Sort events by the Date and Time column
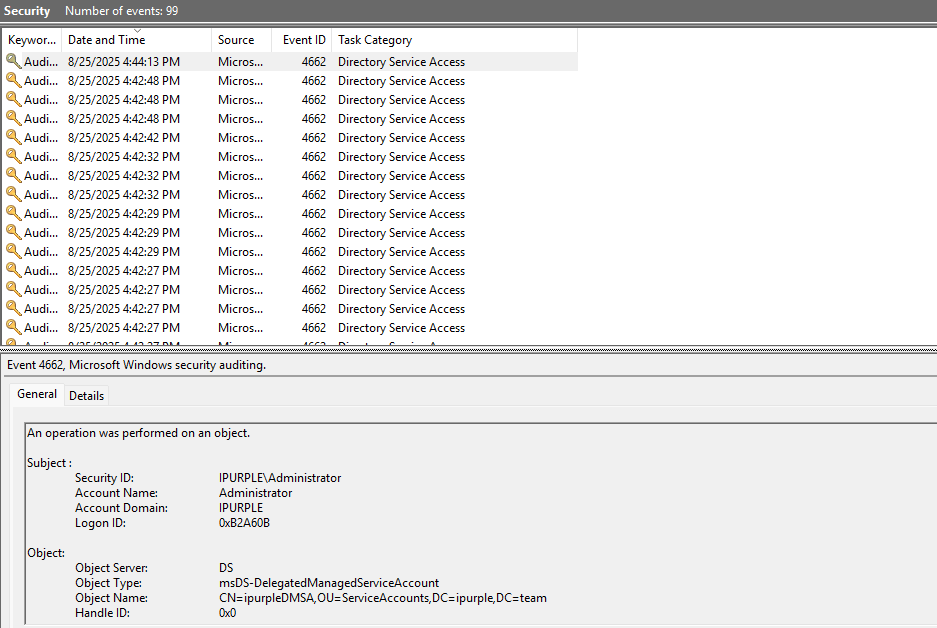This screenshot has width=937, height=628. tap(106, 40)
